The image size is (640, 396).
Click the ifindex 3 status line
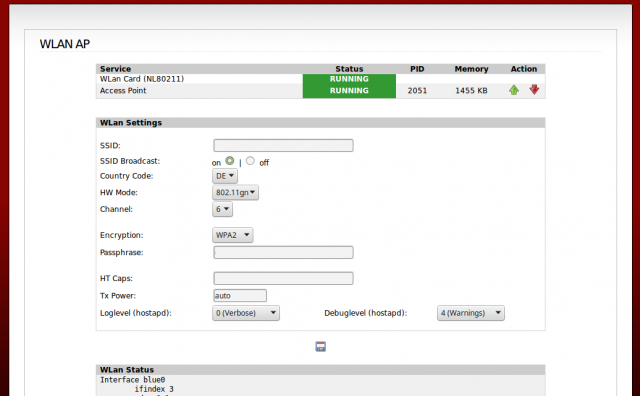coord(154,389)
